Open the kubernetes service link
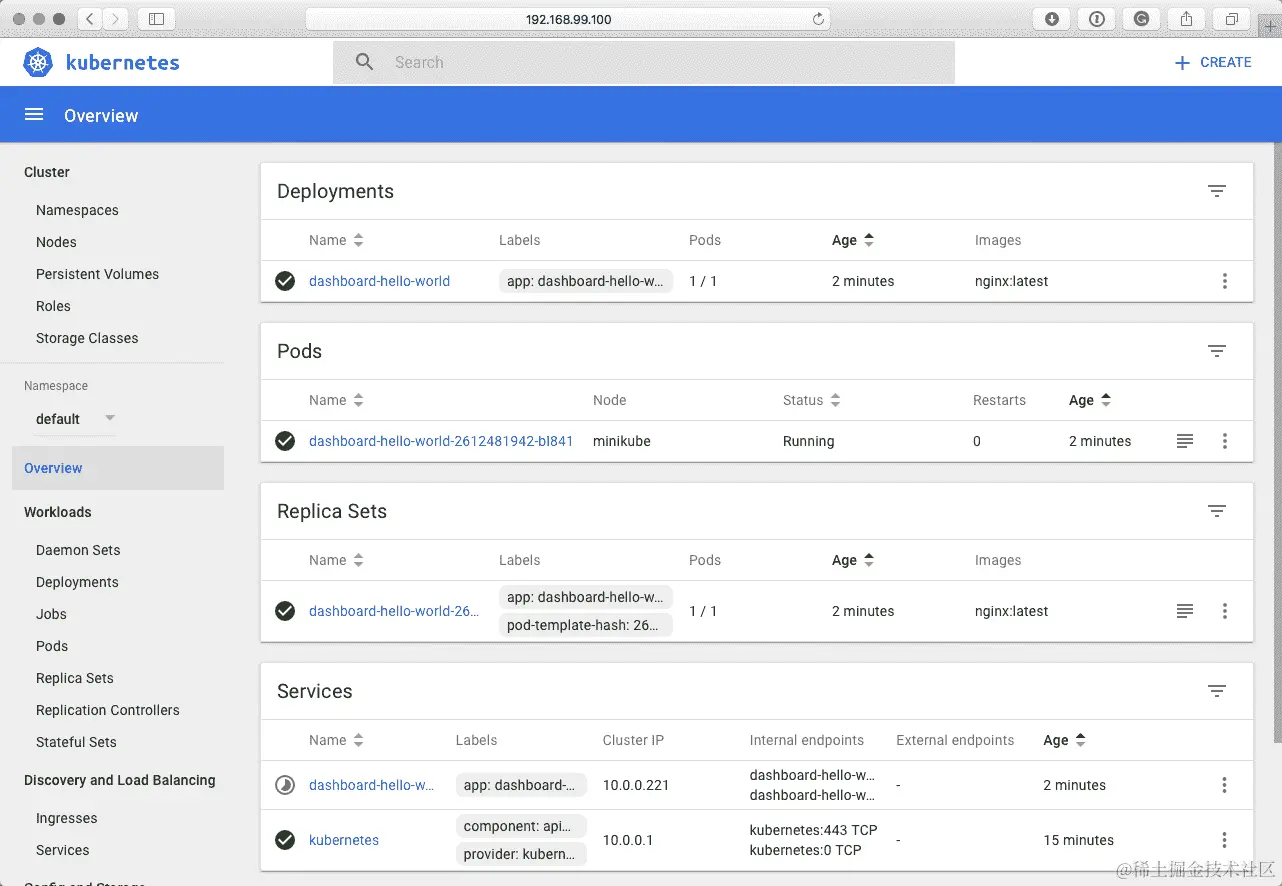 point(344,840)
